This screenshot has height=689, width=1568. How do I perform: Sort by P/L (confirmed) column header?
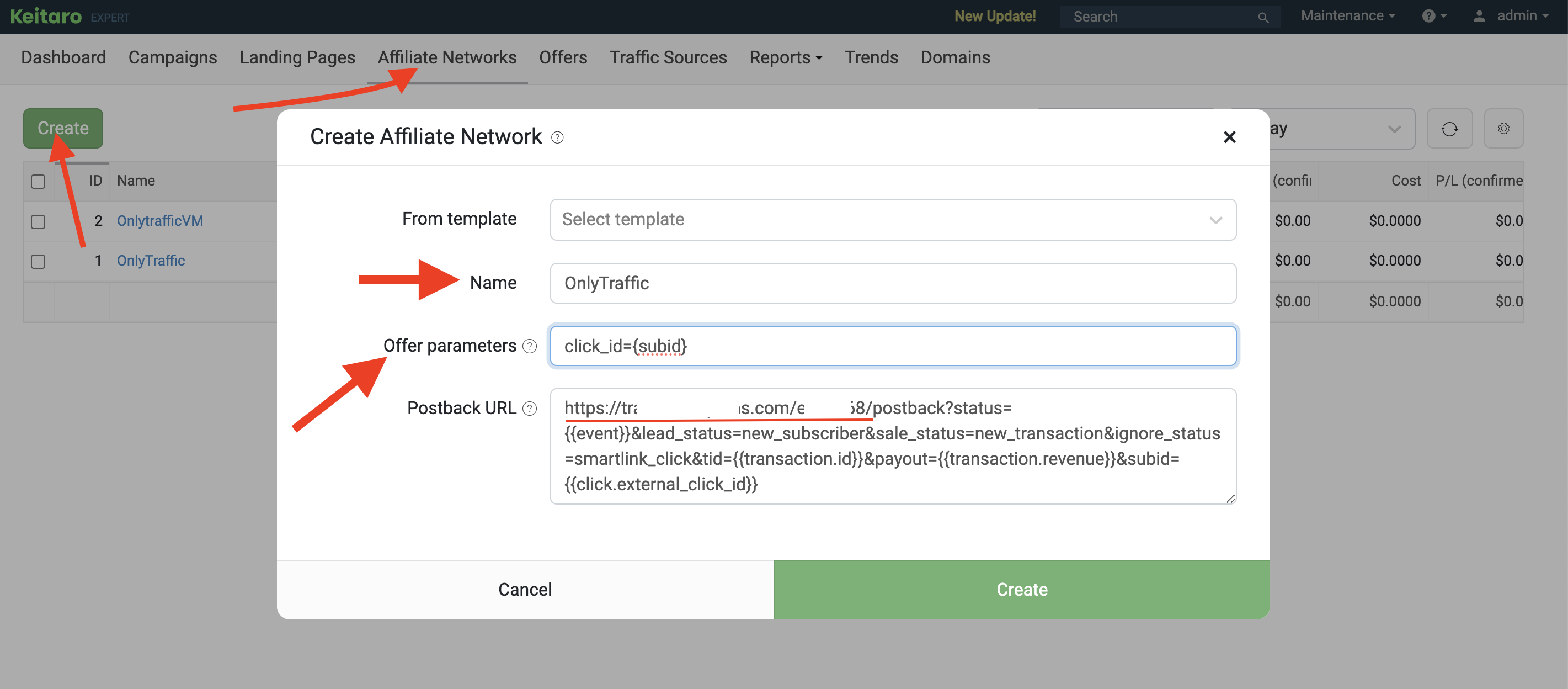click(x=1479, y=181)
